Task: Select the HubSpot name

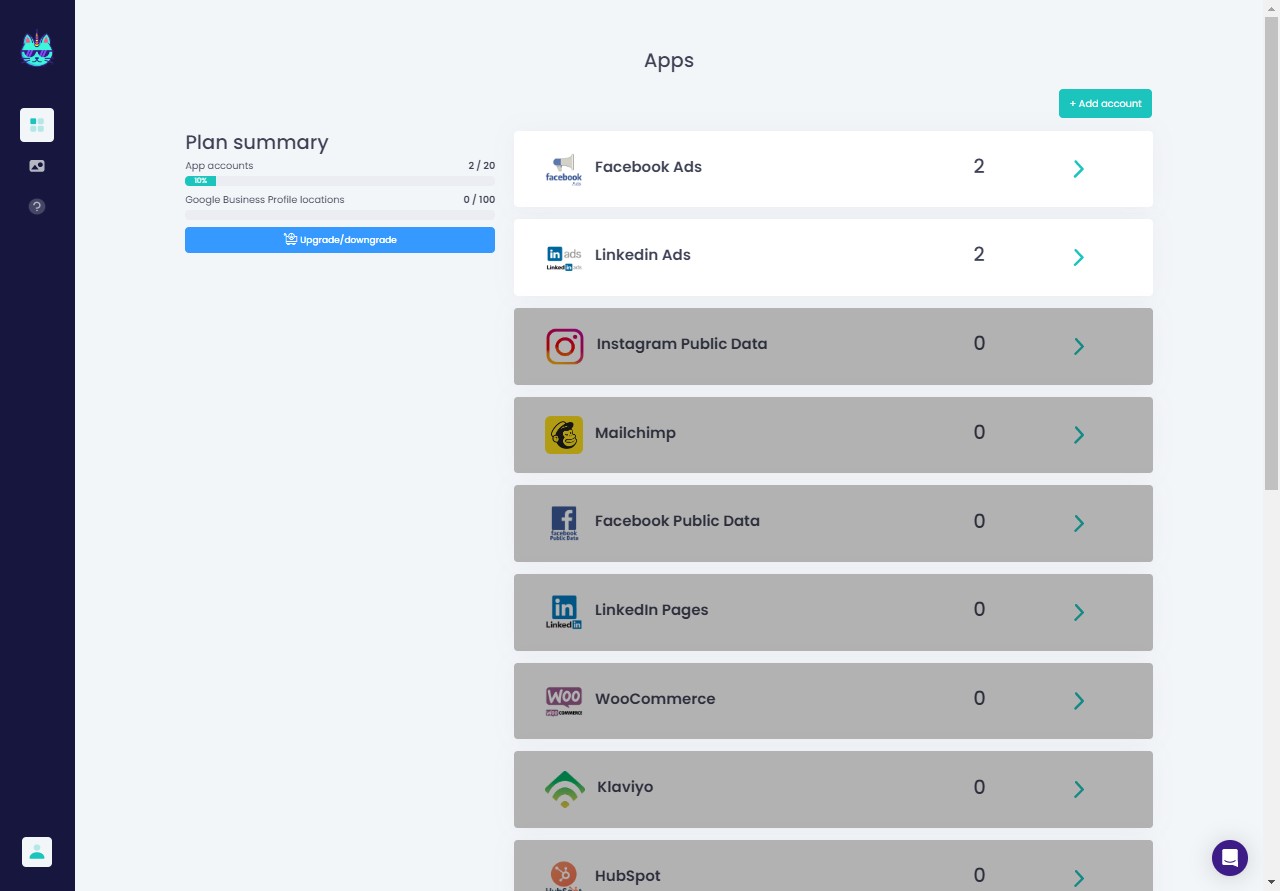Action: coord(628,876)
